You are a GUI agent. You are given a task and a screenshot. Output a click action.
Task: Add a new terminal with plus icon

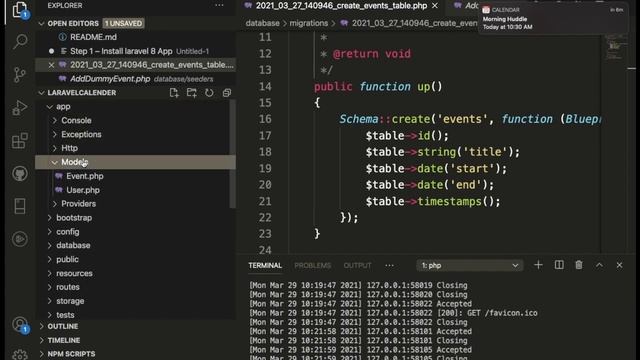tap(538, 265)
